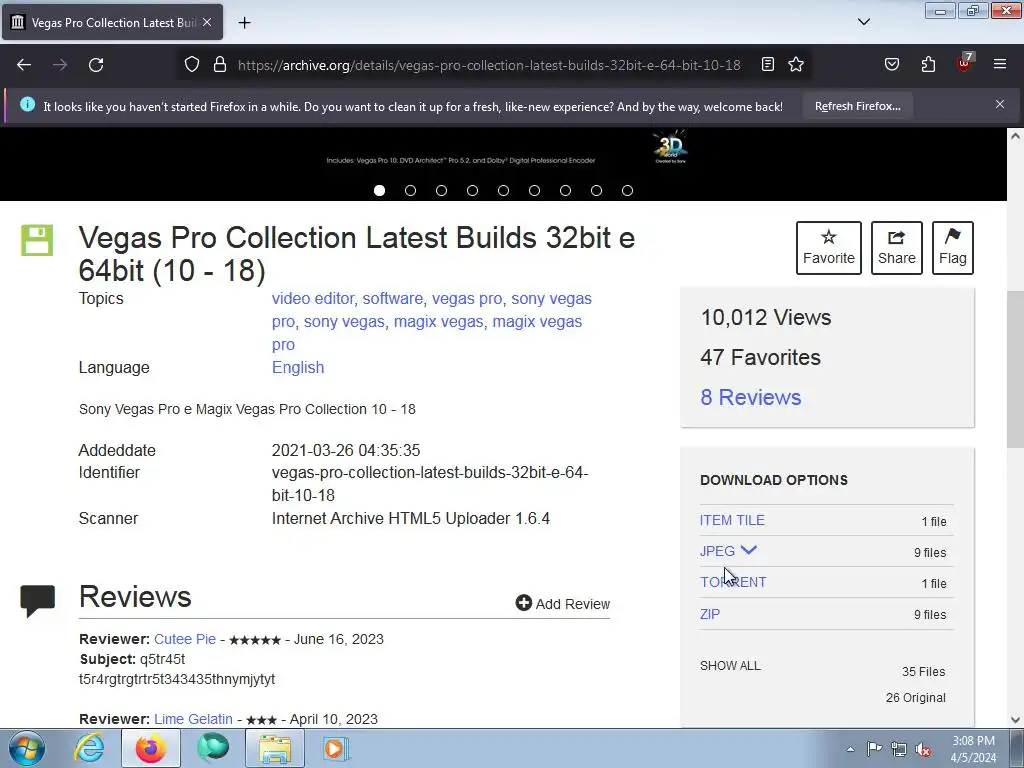Image resolution: width=1024 pixels, height=768 pixels.
Task: Dismiss the Refresh Firefox notification bar
Action: pos(1000,104)
